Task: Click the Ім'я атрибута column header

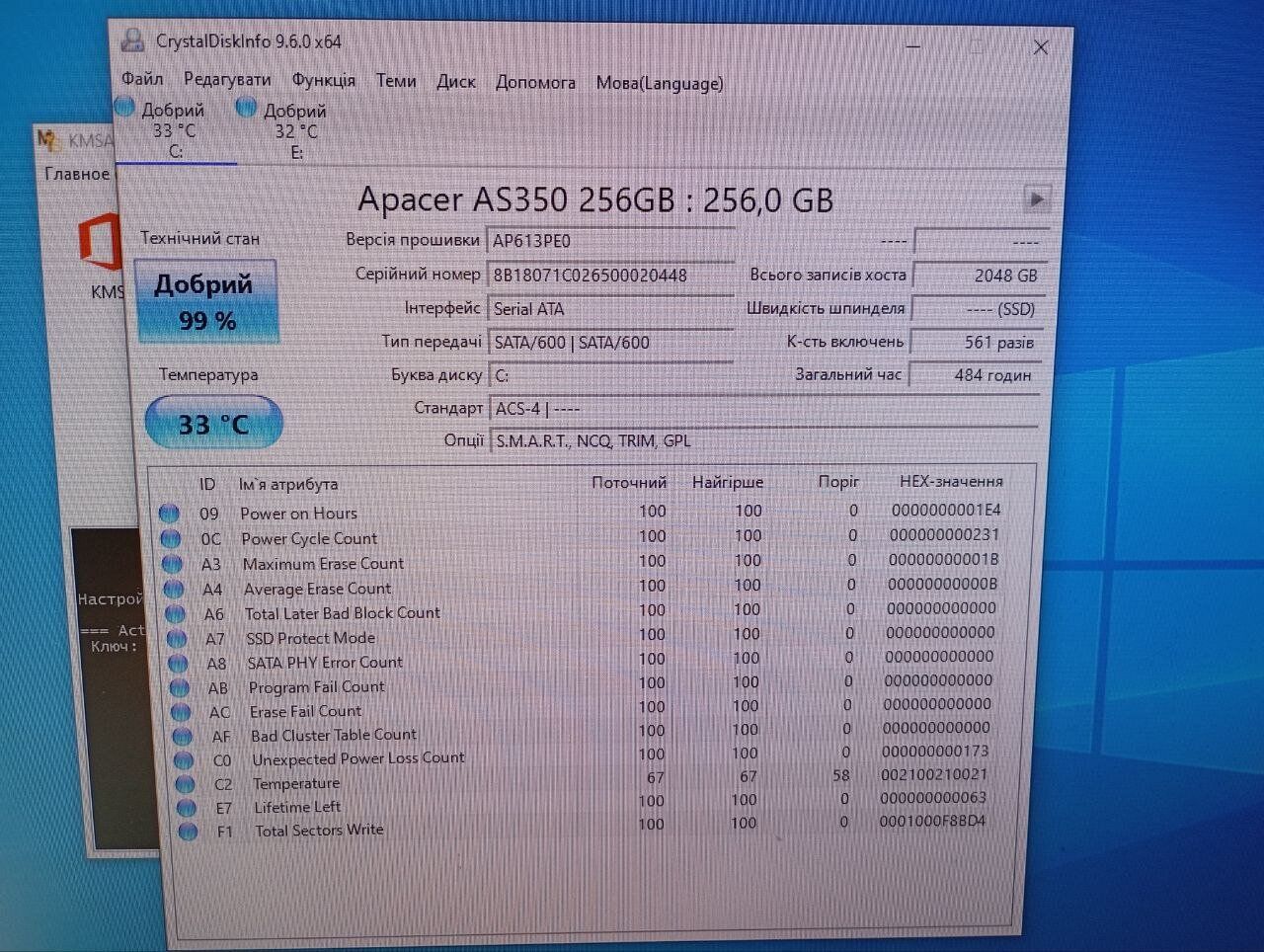Action: pos(288,484)
